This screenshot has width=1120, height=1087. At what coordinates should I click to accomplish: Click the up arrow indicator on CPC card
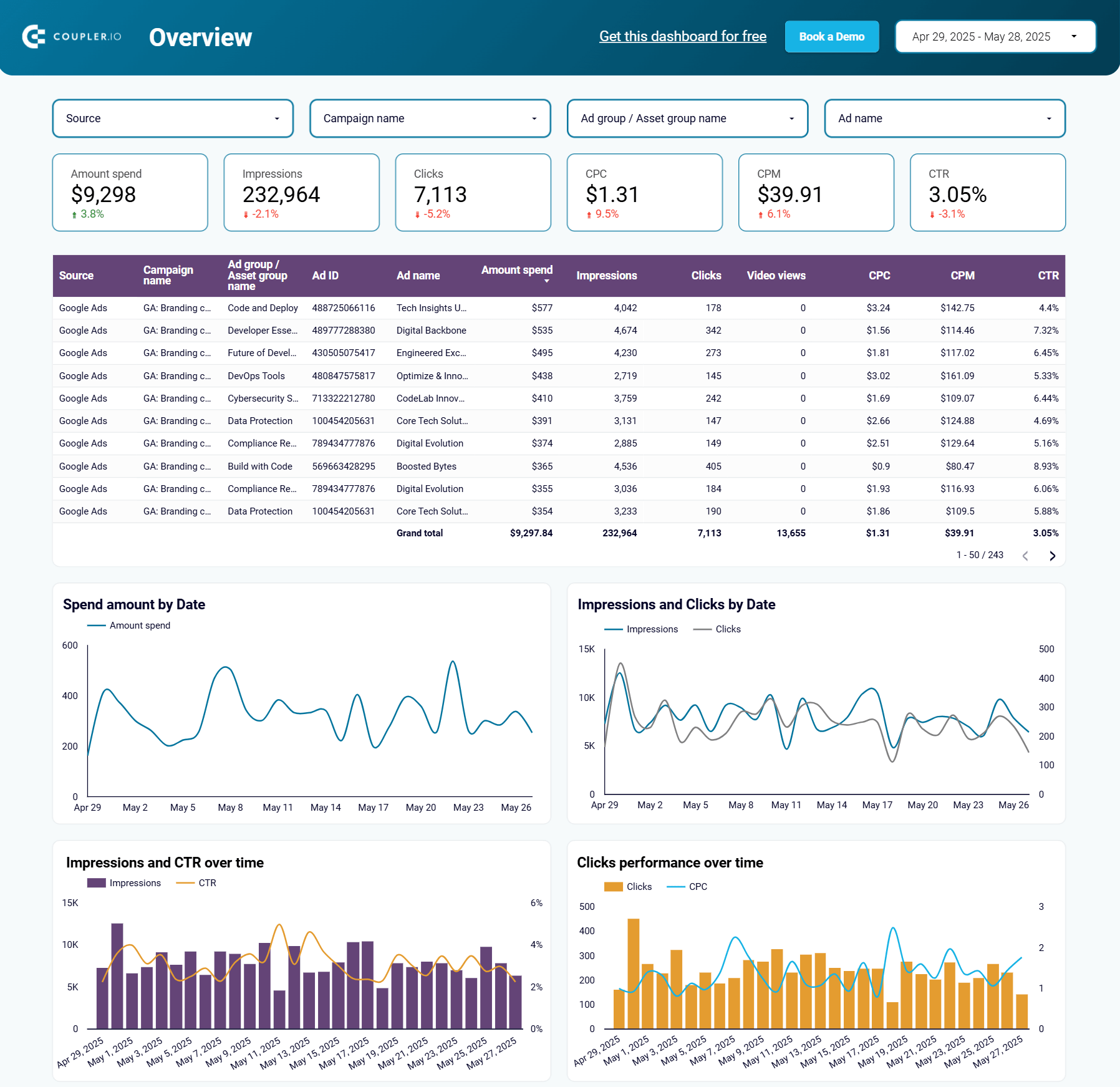pos(589,214)
